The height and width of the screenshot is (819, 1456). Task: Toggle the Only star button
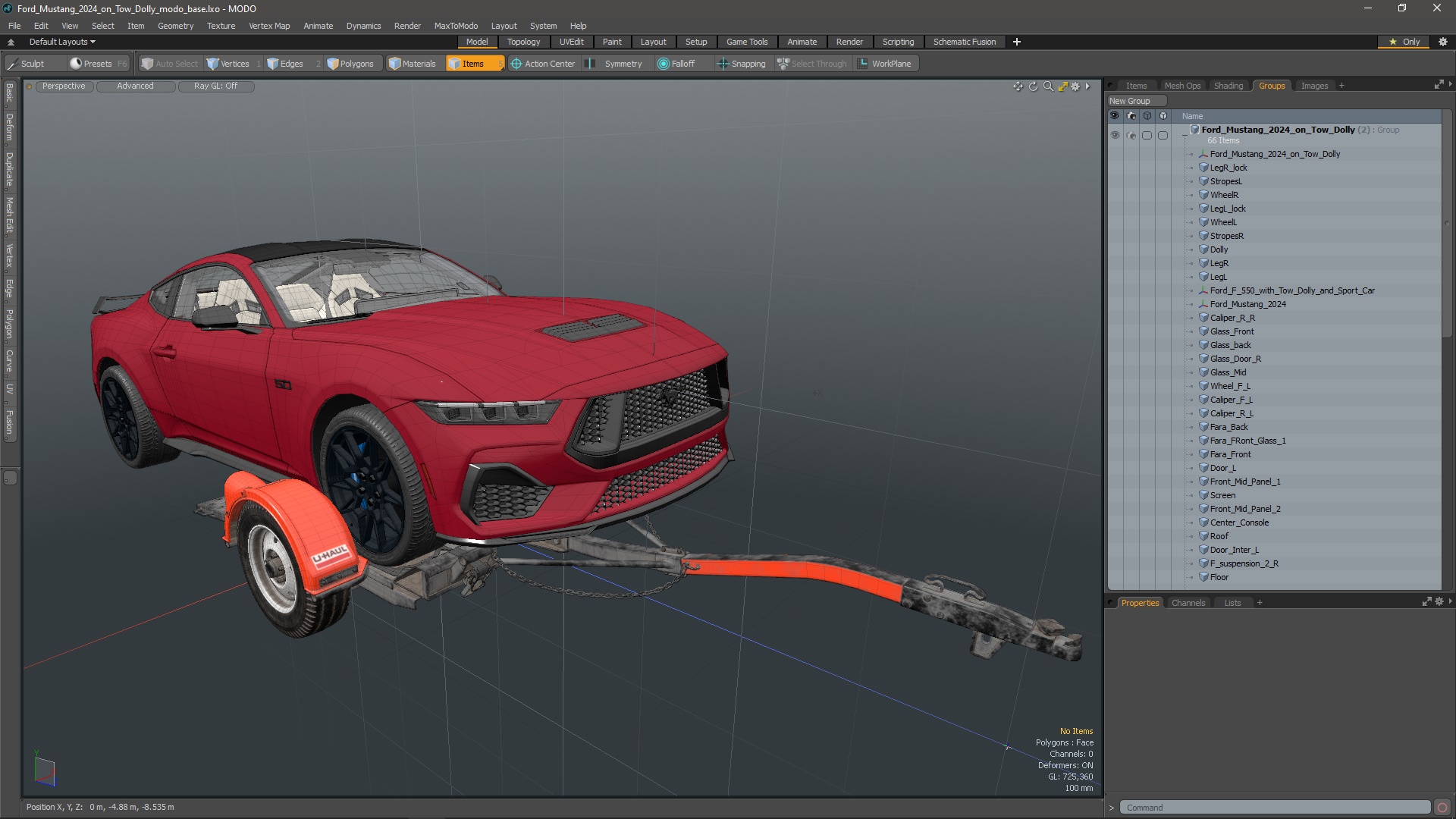tap(1404, 42)
